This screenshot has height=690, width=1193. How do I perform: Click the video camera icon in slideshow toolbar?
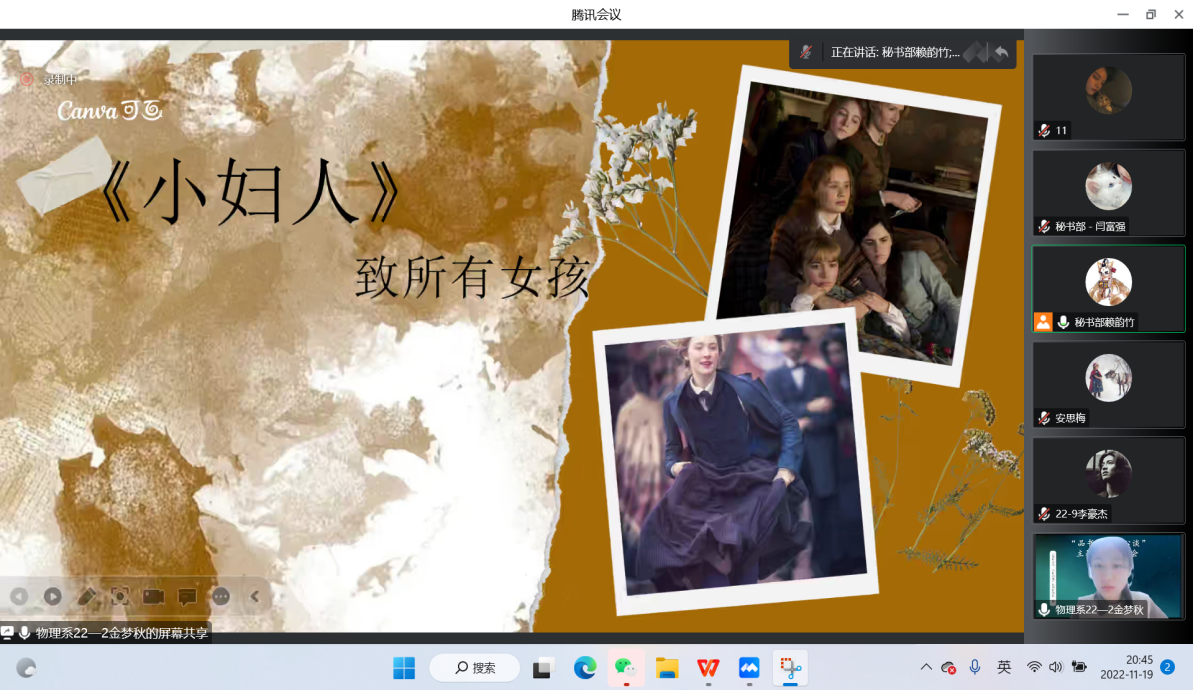tap(153, 596)
